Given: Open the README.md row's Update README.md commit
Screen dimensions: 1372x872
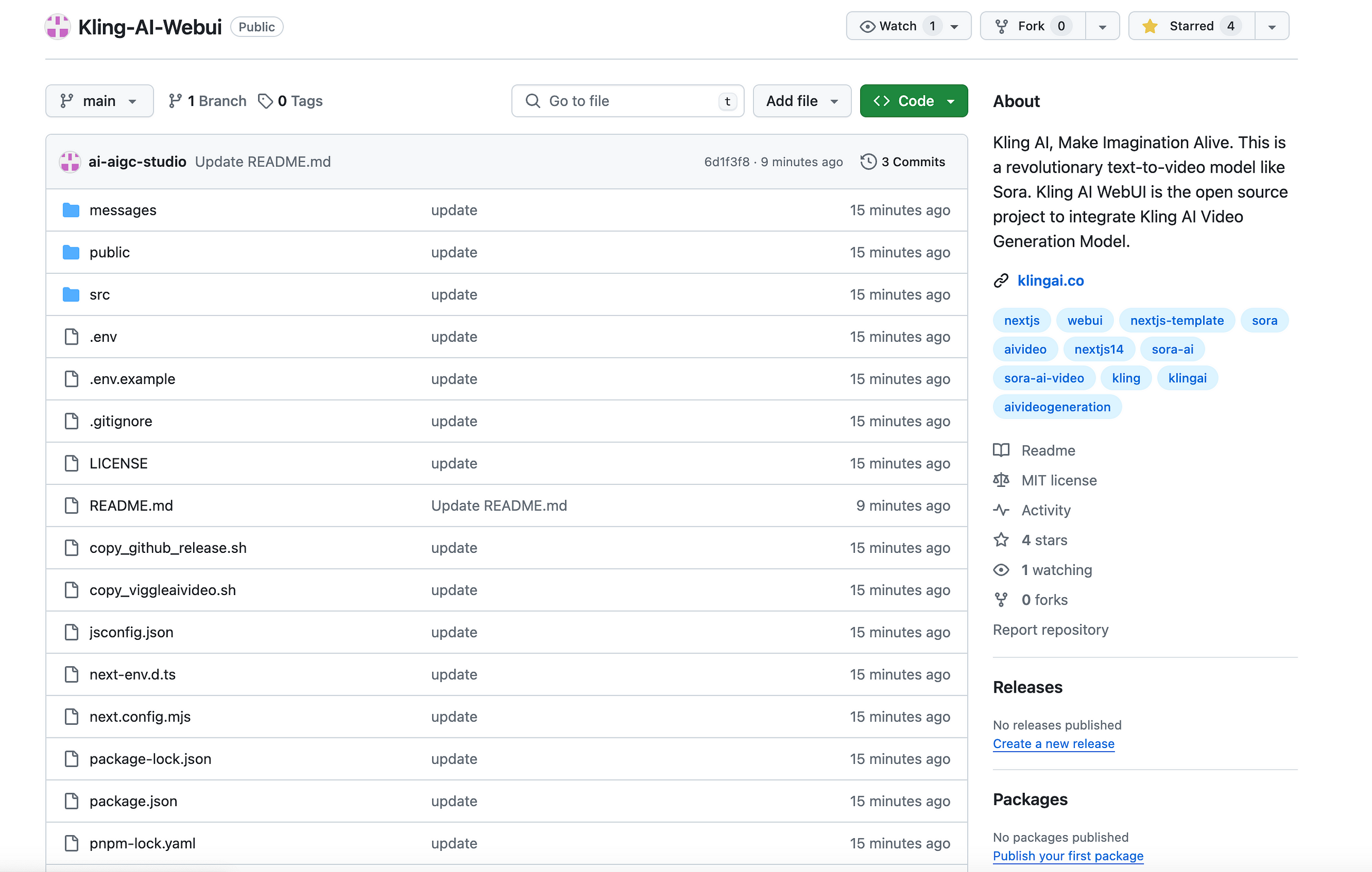Looking at the screenshot, I should [x=499, y=505].
